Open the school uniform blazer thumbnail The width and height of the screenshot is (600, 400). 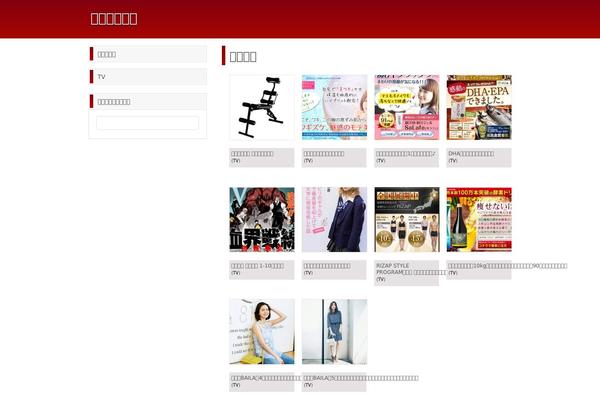point(334,219)
